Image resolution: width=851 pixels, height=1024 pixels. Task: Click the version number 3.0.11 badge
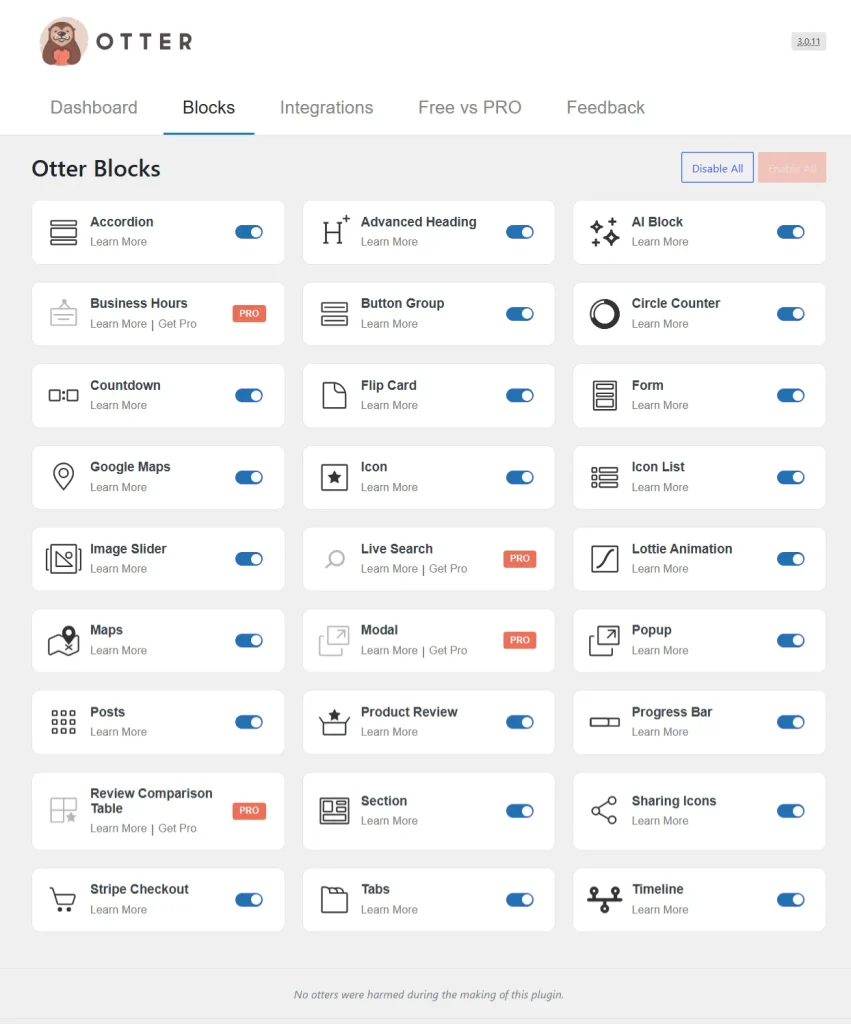(808, 41)
